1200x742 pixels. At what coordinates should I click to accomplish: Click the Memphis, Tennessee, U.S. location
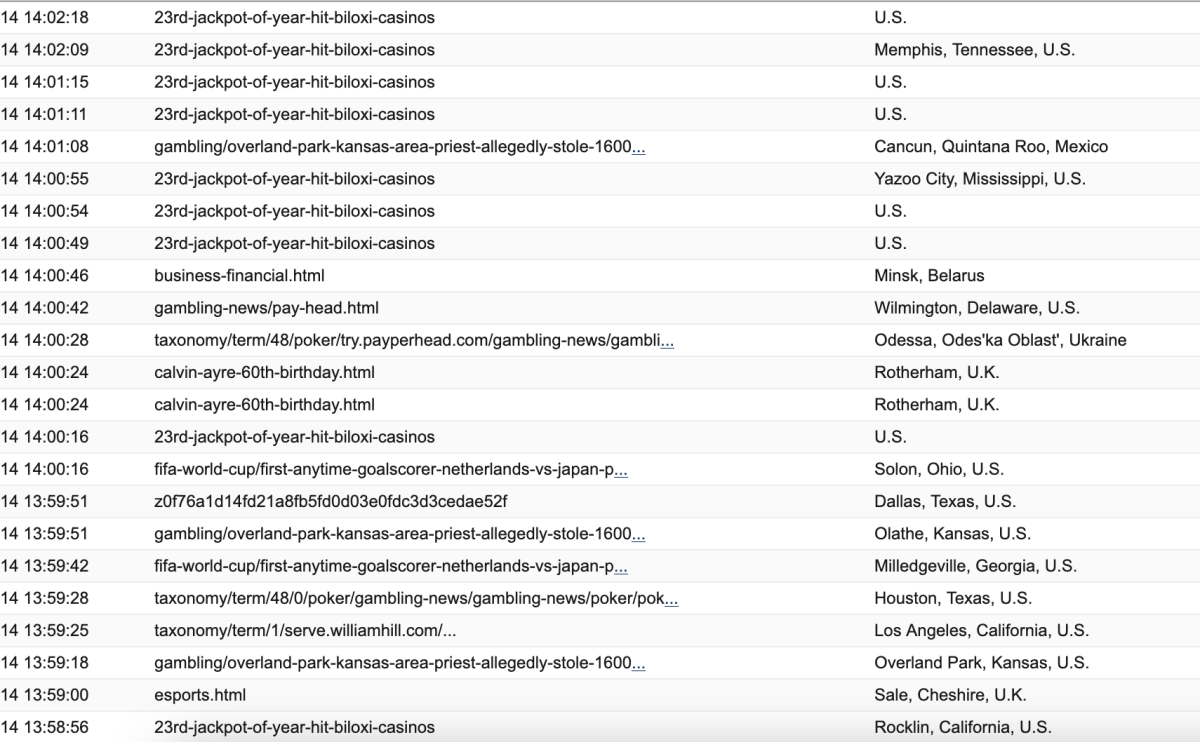tap(974, 50)
